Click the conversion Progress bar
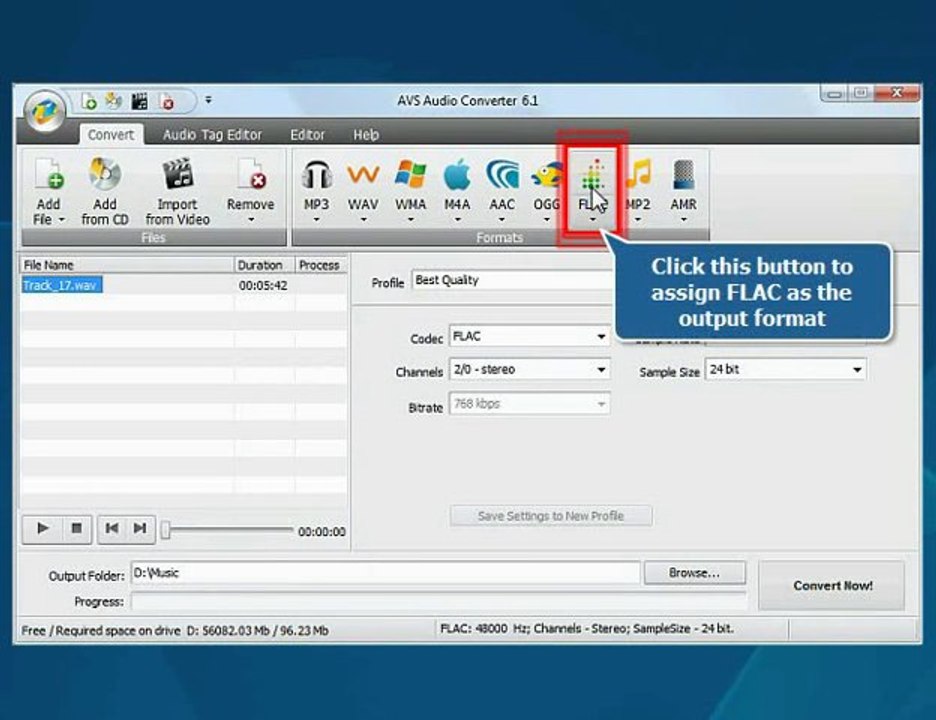936x720 pixels. click(x=439, y=601)
